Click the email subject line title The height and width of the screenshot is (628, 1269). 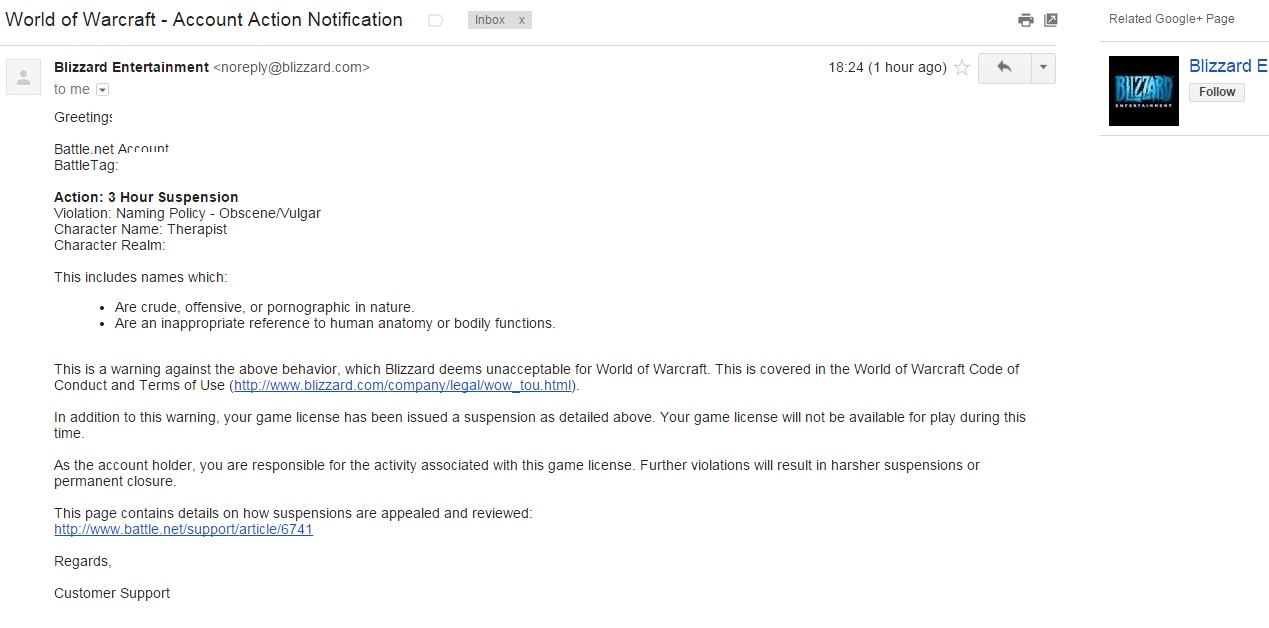point(204,20)
